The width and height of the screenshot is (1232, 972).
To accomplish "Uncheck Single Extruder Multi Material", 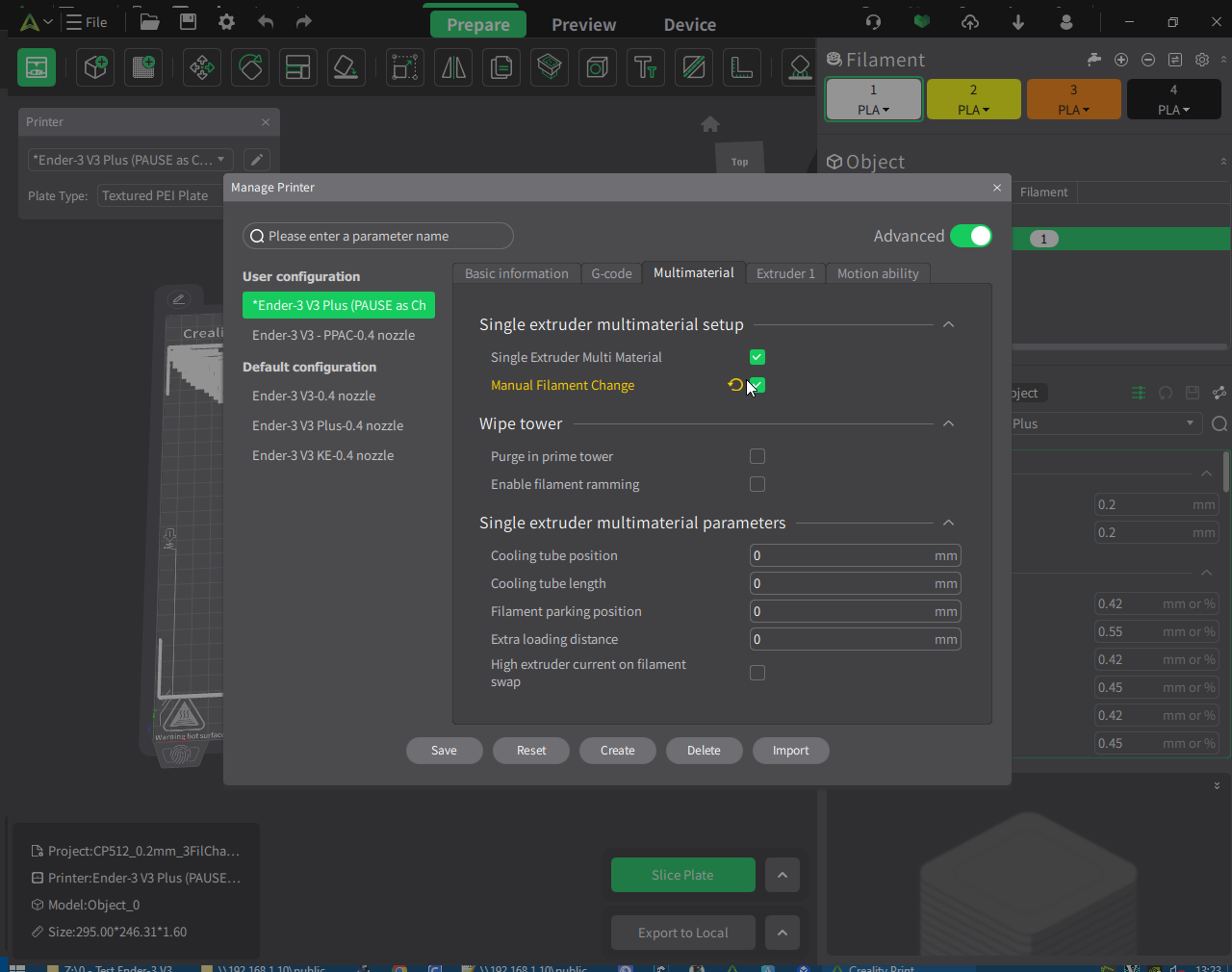I will point(757,357).
